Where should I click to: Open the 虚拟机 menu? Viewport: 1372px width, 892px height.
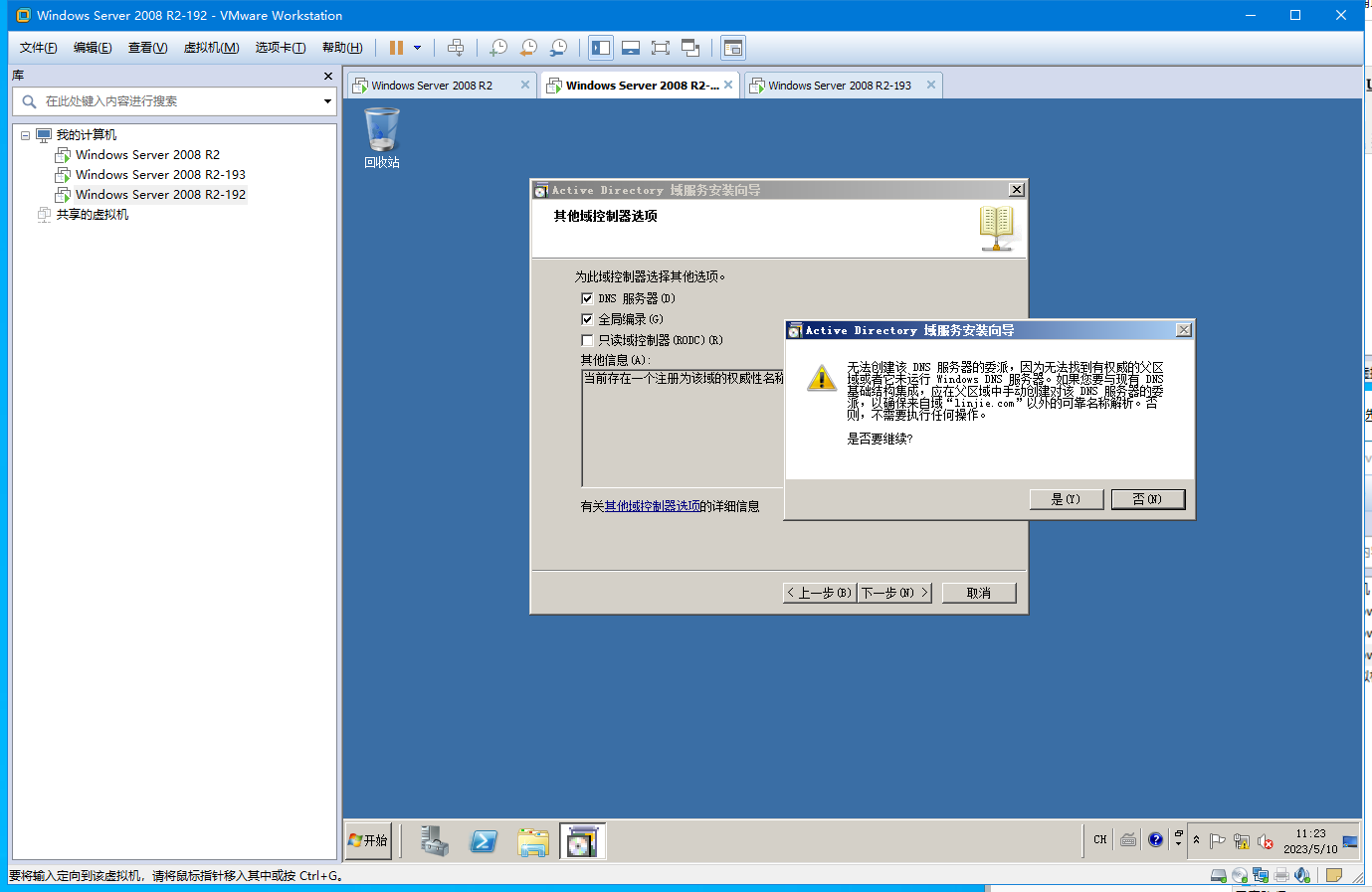coord(212,48)
